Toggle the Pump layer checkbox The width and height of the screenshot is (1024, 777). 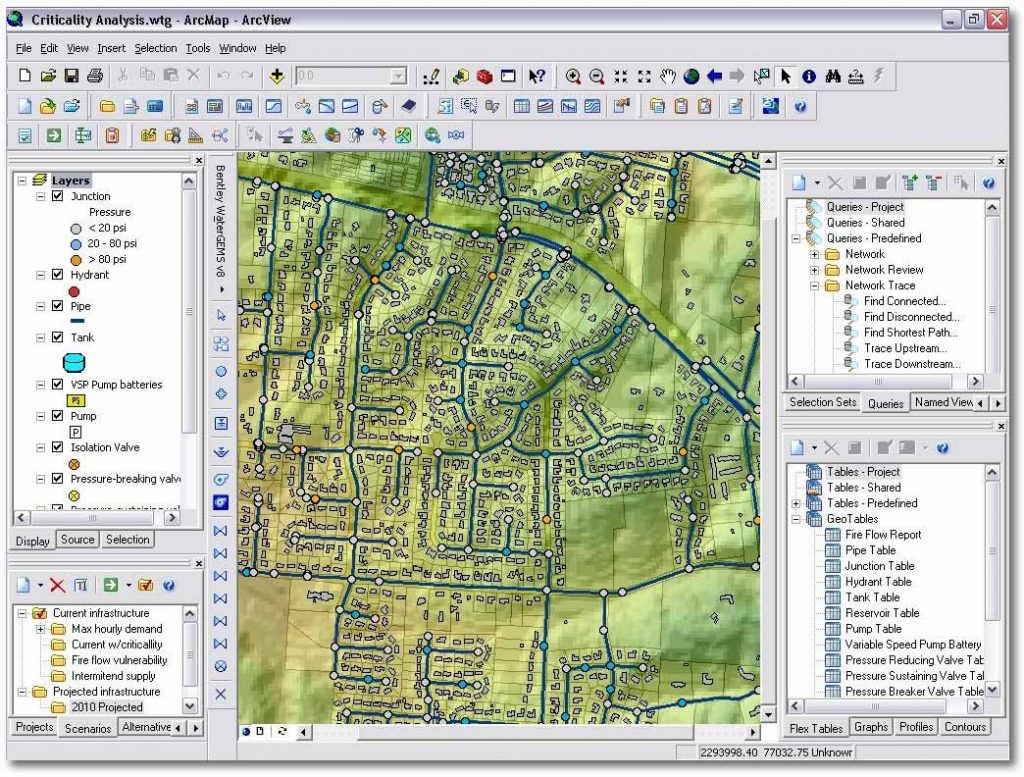[57, 415]
